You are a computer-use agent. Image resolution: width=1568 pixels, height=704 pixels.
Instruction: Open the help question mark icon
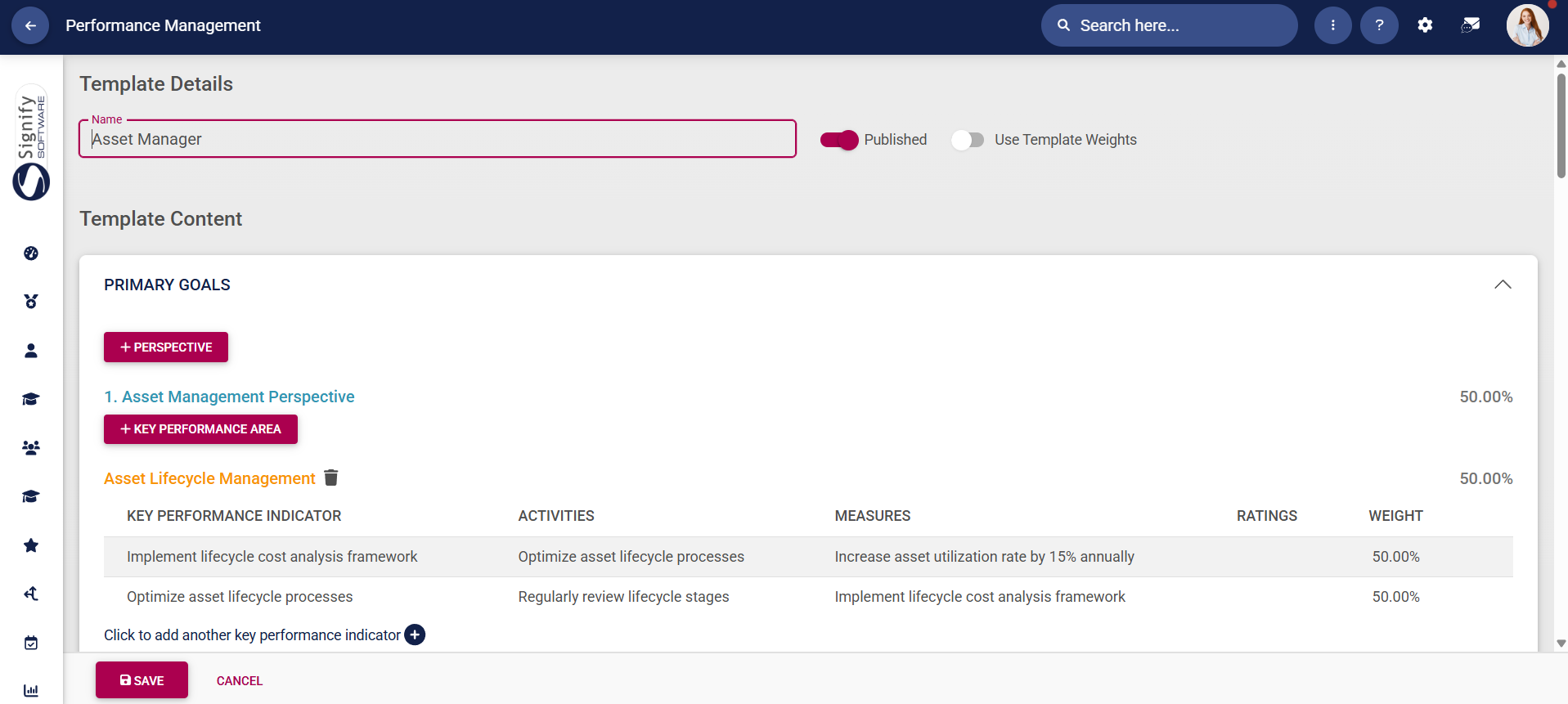(x=1379, y=25)
